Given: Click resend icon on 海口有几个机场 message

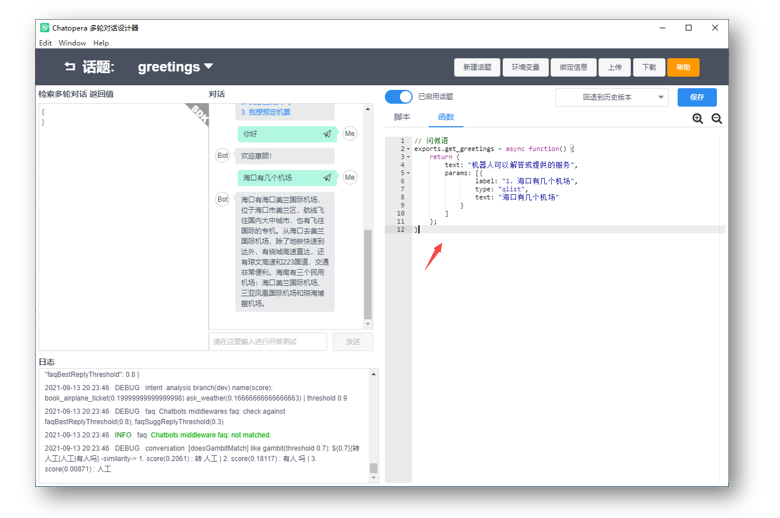Looking at the screenshot, I should (327, 177).
